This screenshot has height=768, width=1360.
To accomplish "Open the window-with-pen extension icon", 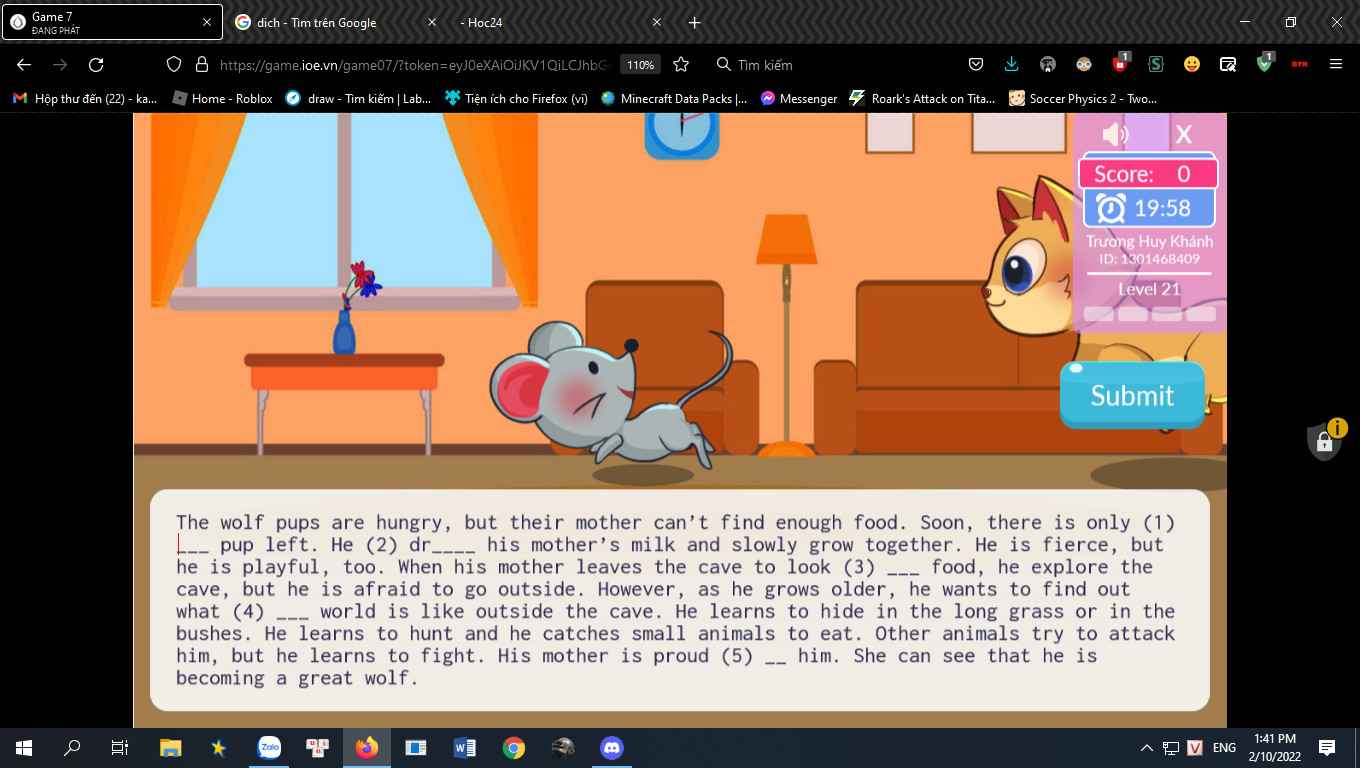I will coord(1228,64).
